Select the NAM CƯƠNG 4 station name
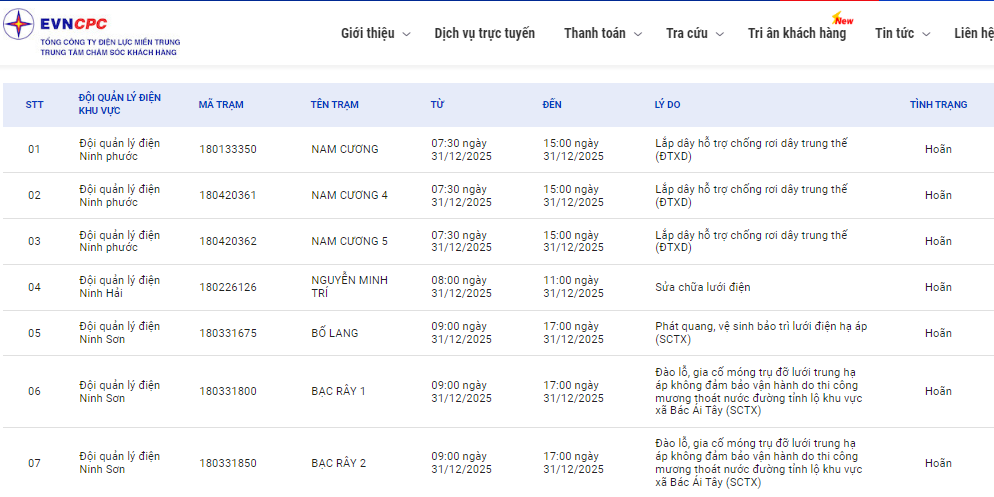The height and width of the screenshot is (497, 994). [349, 195]
